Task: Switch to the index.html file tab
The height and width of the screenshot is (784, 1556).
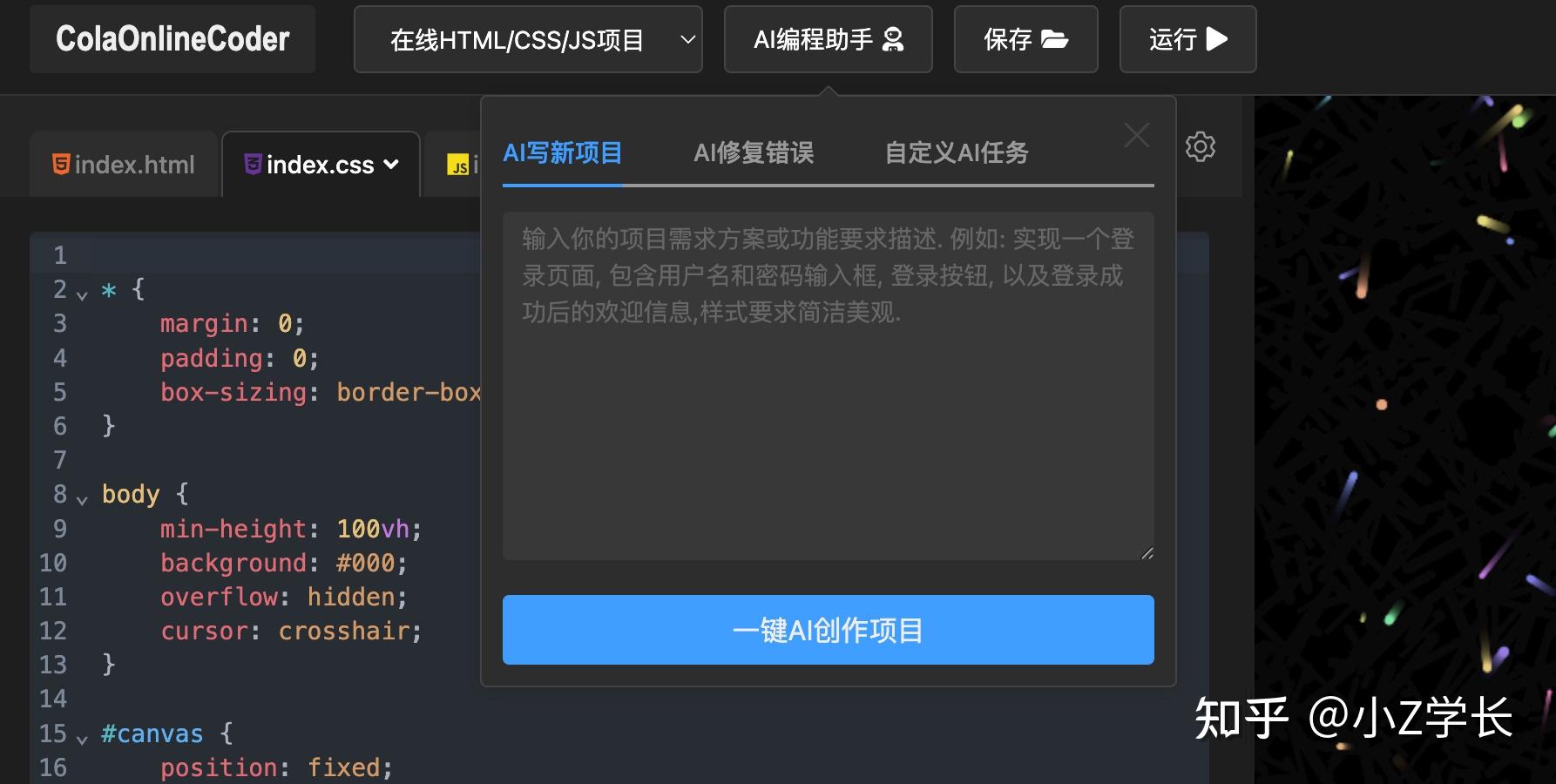Action: [124, 165]
